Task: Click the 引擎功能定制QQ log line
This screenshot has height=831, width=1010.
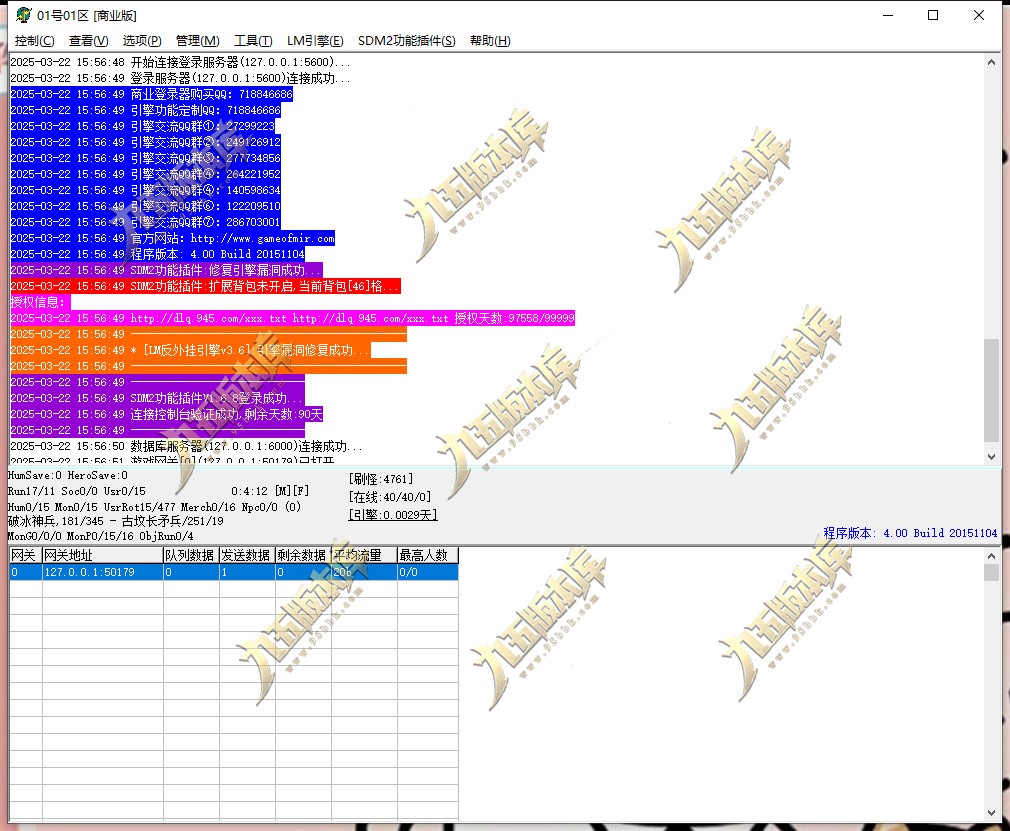Action: (146, 110)
